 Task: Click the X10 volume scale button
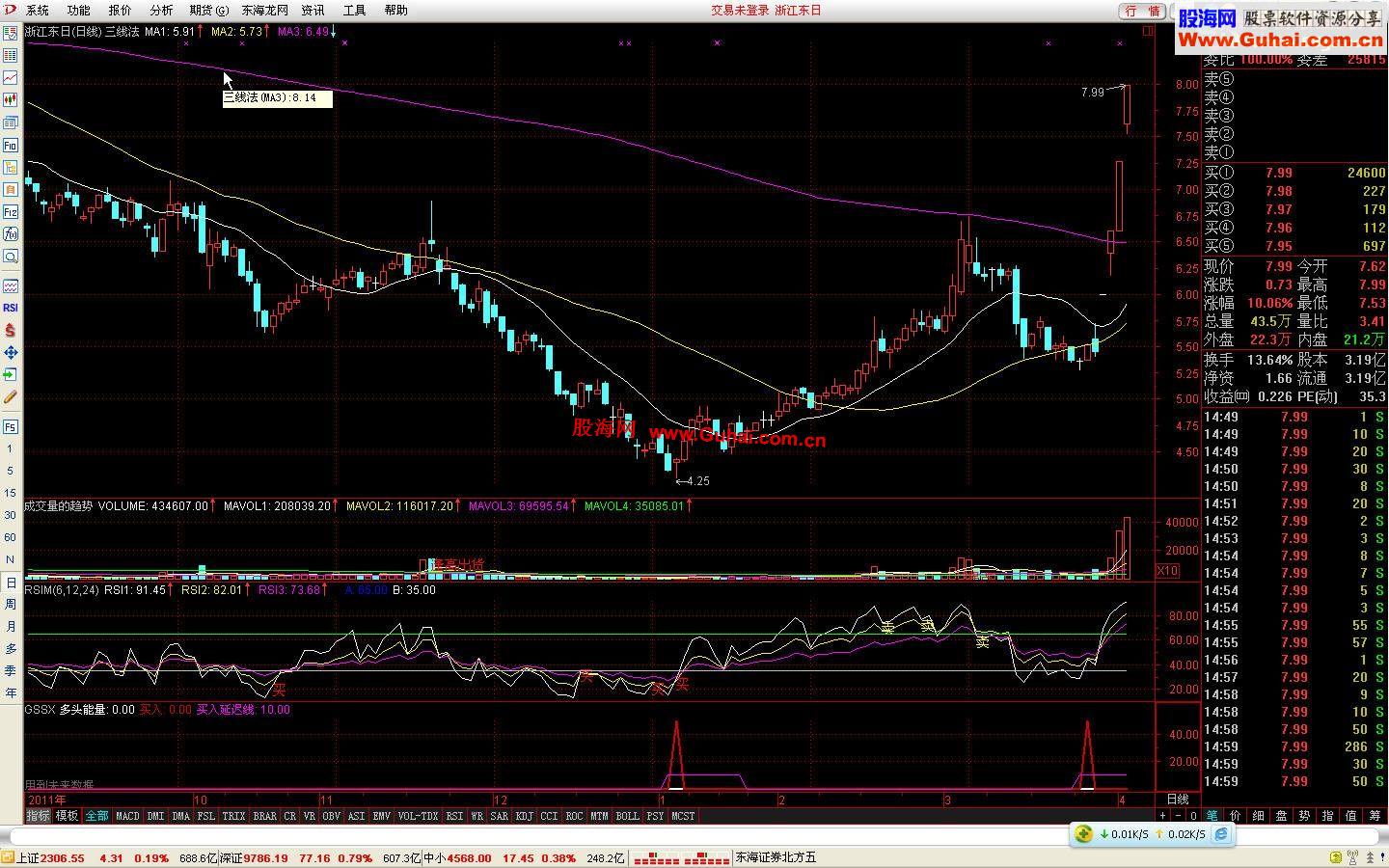pos(1167,571)
